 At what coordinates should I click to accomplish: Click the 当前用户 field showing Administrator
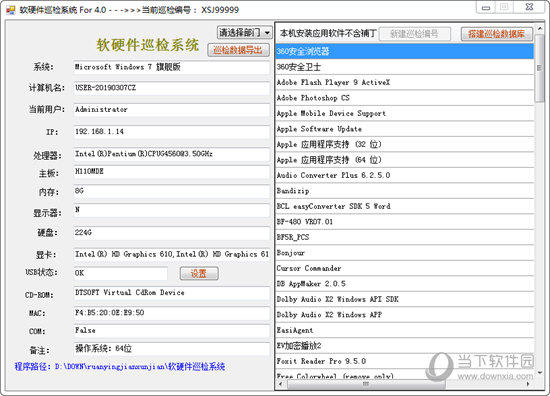172,110
